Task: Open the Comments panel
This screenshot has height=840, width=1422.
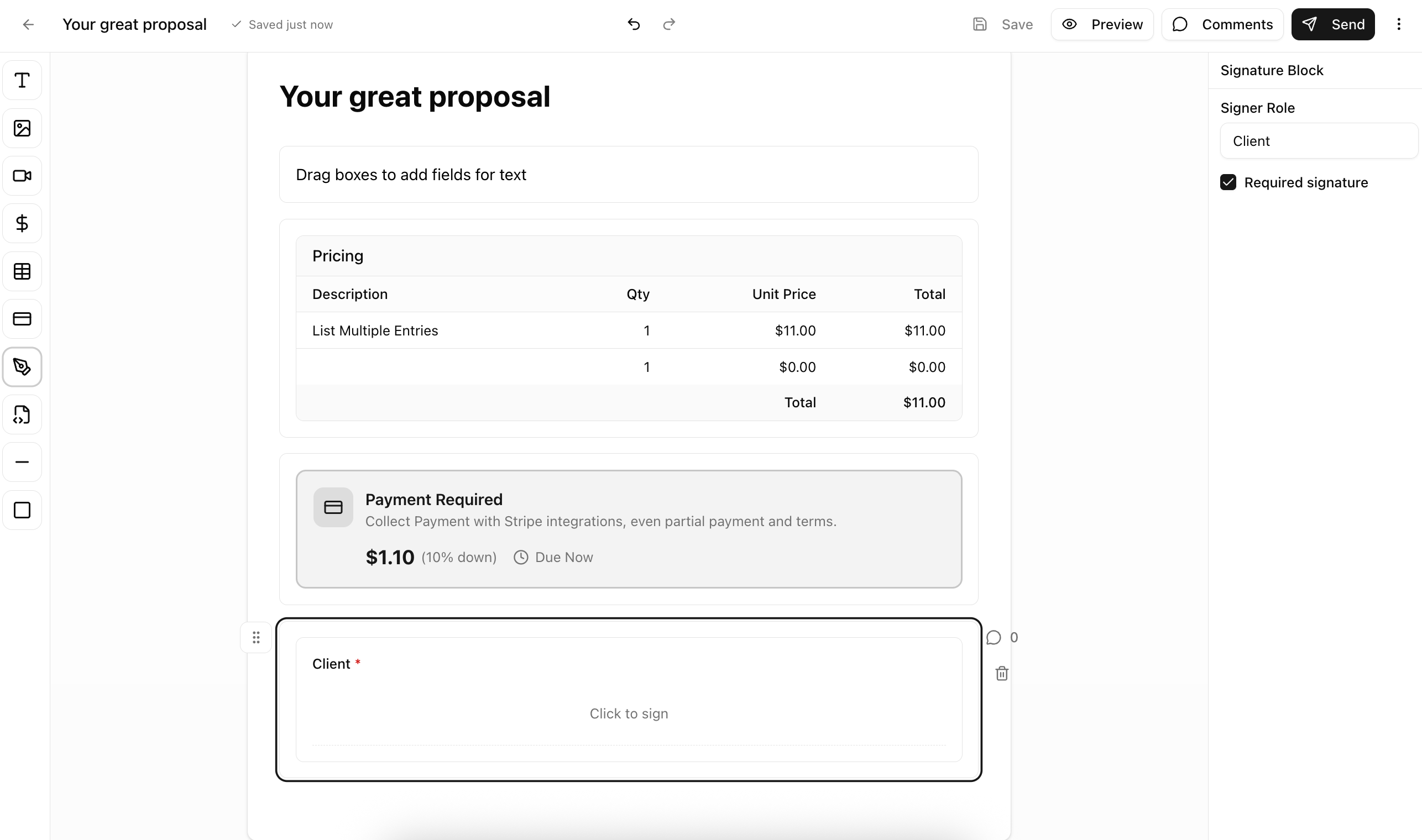Action: point(1222,24)
